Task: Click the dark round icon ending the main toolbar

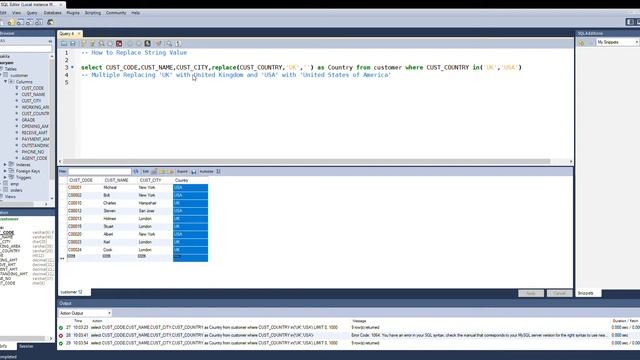Action: coord(51,22)
